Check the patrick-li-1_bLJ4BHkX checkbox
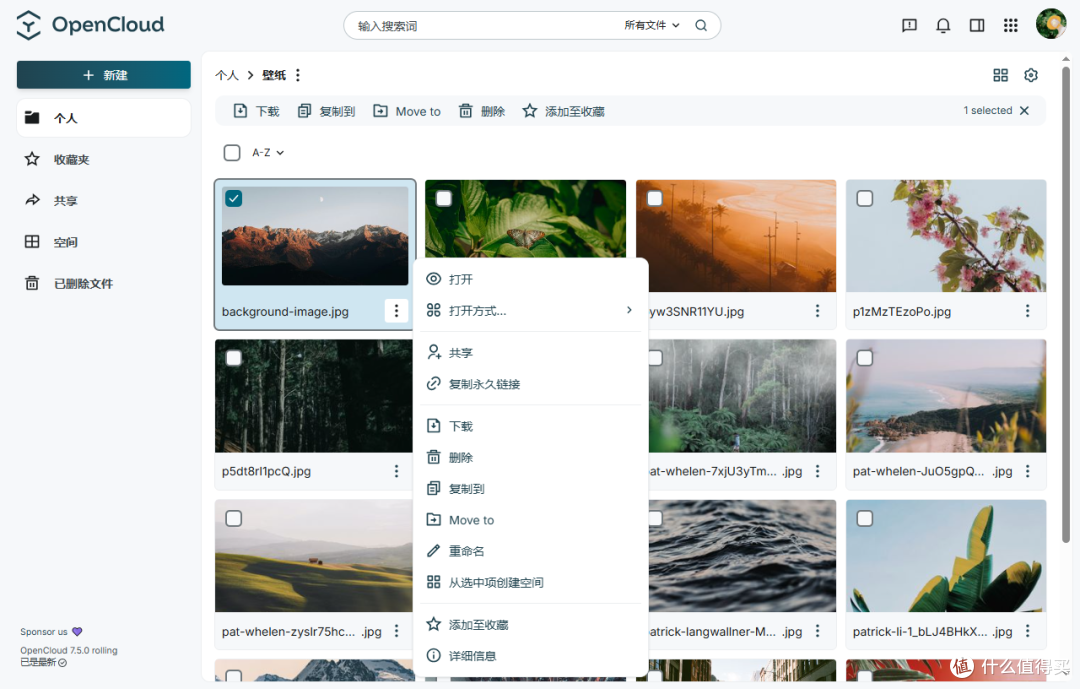 coord(864,518)
